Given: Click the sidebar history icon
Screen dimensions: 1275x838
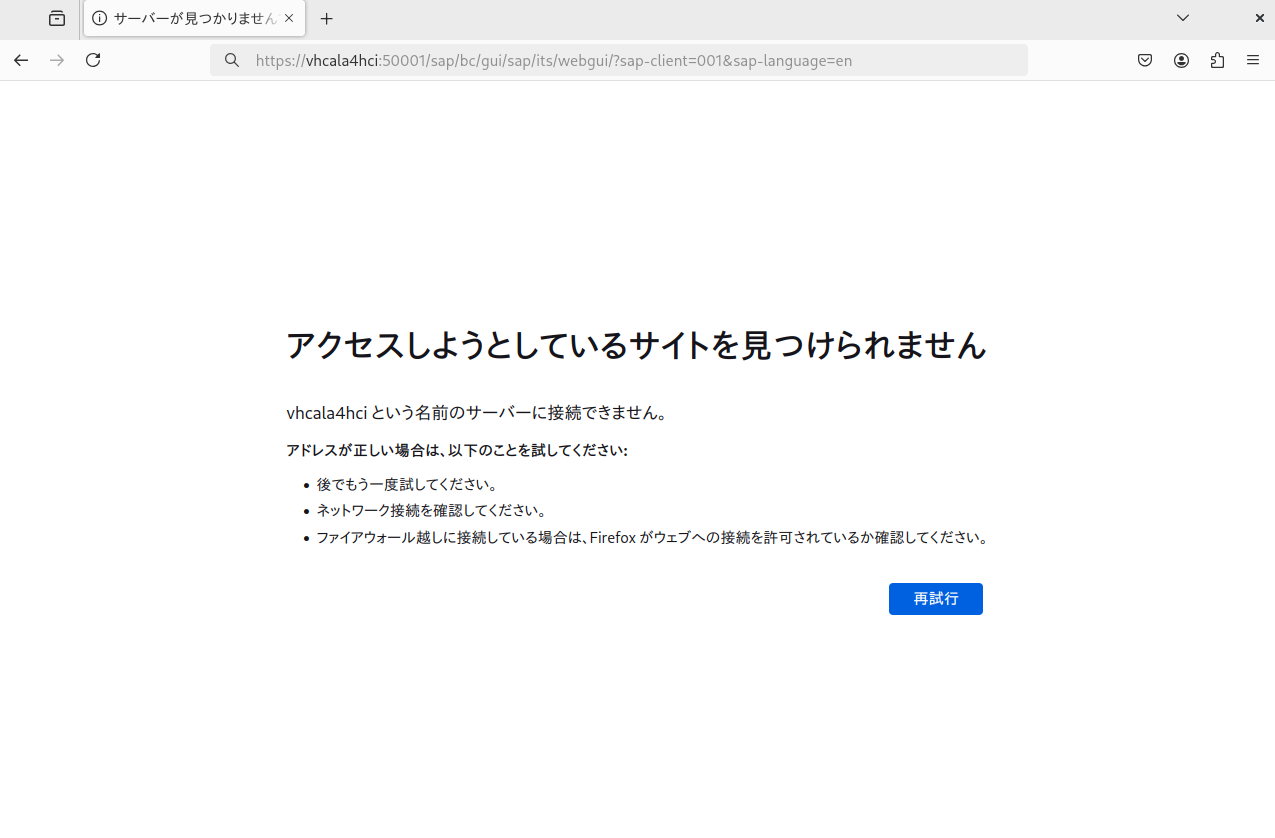Looking at the screenshot, I should click(x=56, y=18).
